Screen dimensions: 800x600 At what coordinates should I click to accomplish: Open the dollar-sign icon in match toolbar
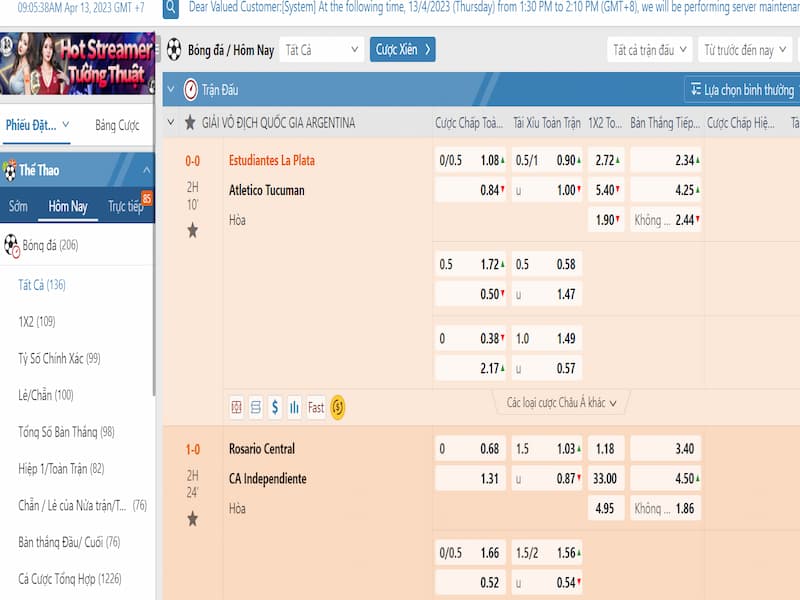click(275, 407)
